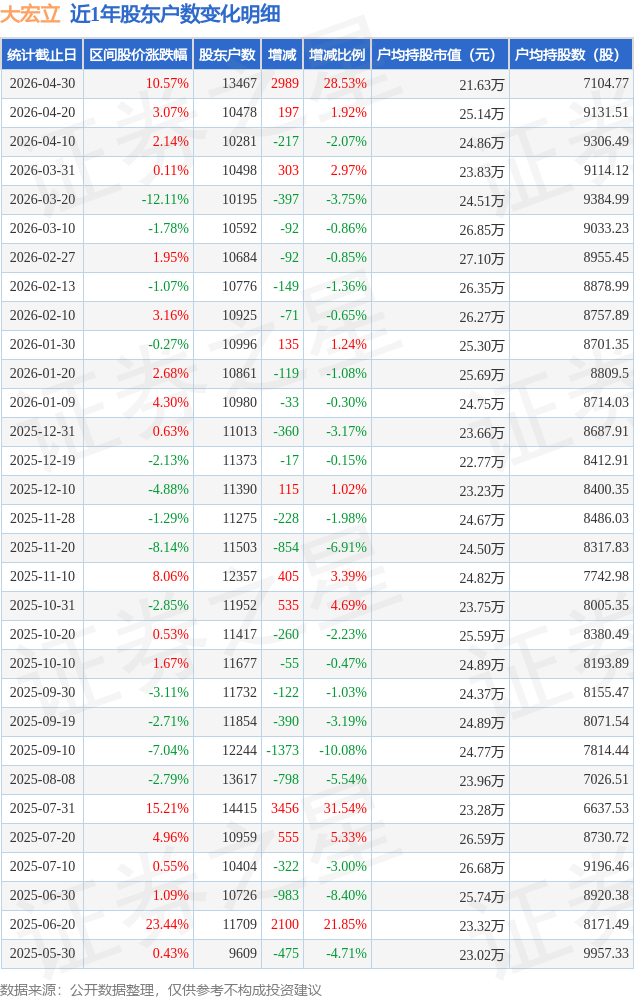Viewport: 634px width, 999px height.
Task: Click the 10.57% price change value
Action: click(x=167, y=83)
